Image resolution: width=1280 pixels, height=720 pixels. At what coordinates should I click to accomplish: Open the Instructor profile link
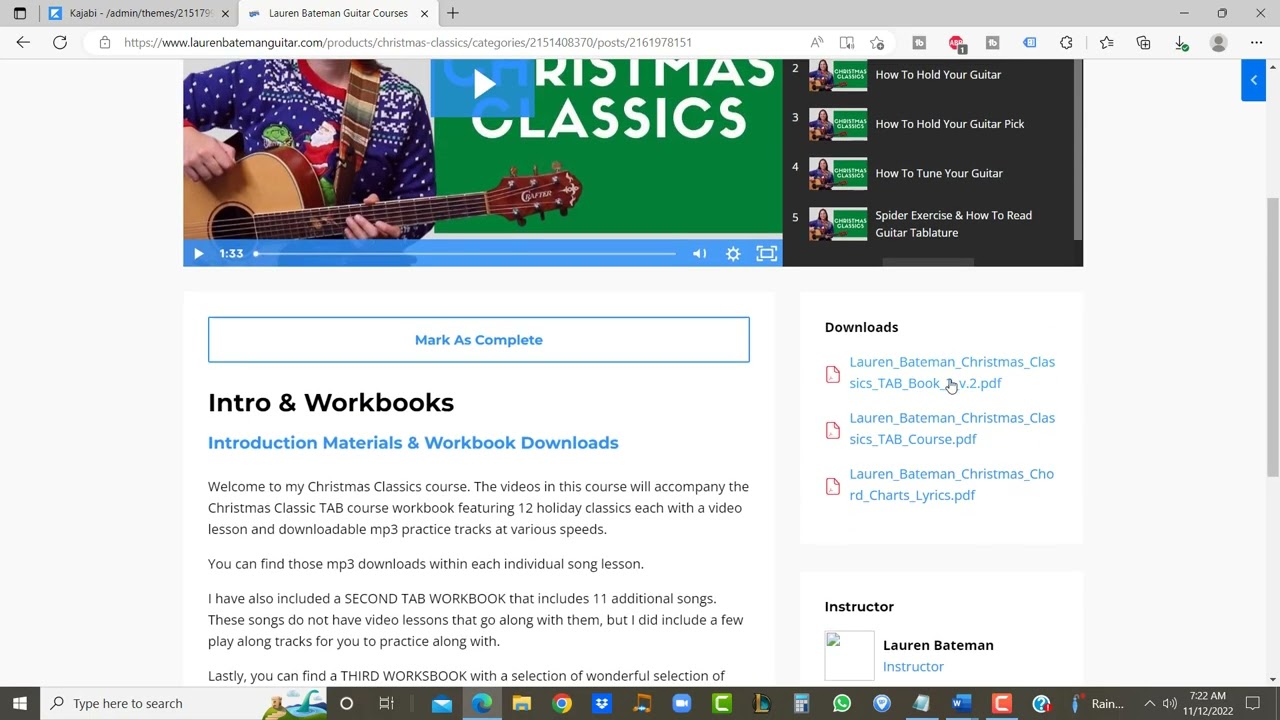(913, 666)
